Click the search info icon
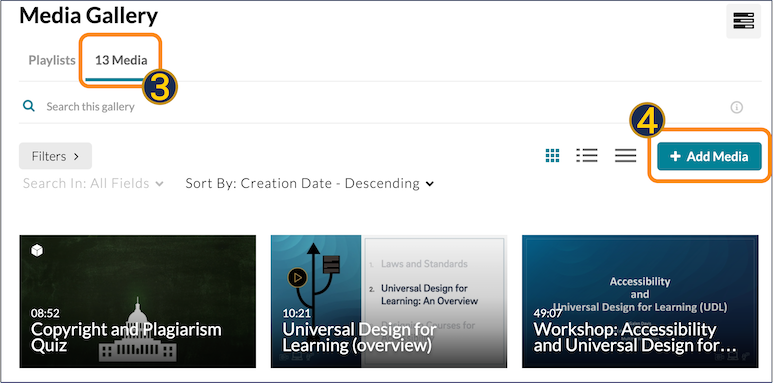This screenshot has height=383, width=773. pos(737,107)
